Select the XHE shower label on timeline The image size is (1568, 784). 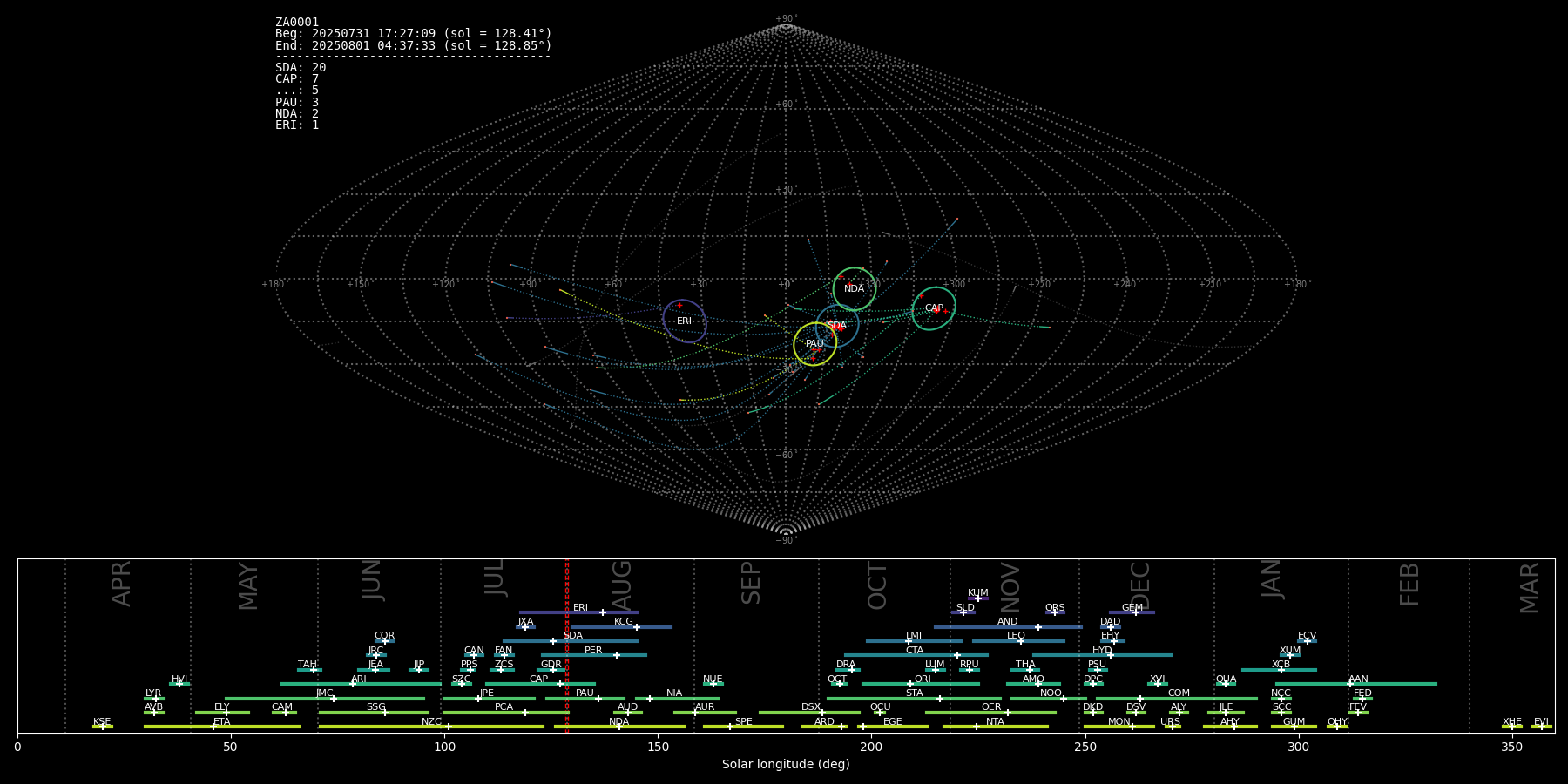1512,722
